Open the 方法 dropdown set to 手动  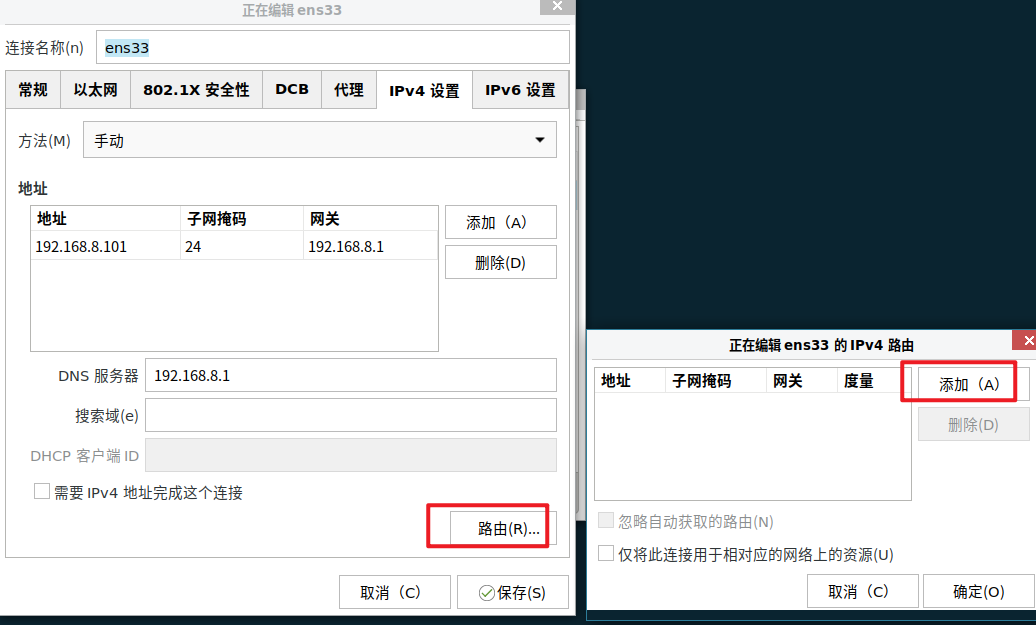click(x=319, y=141)
